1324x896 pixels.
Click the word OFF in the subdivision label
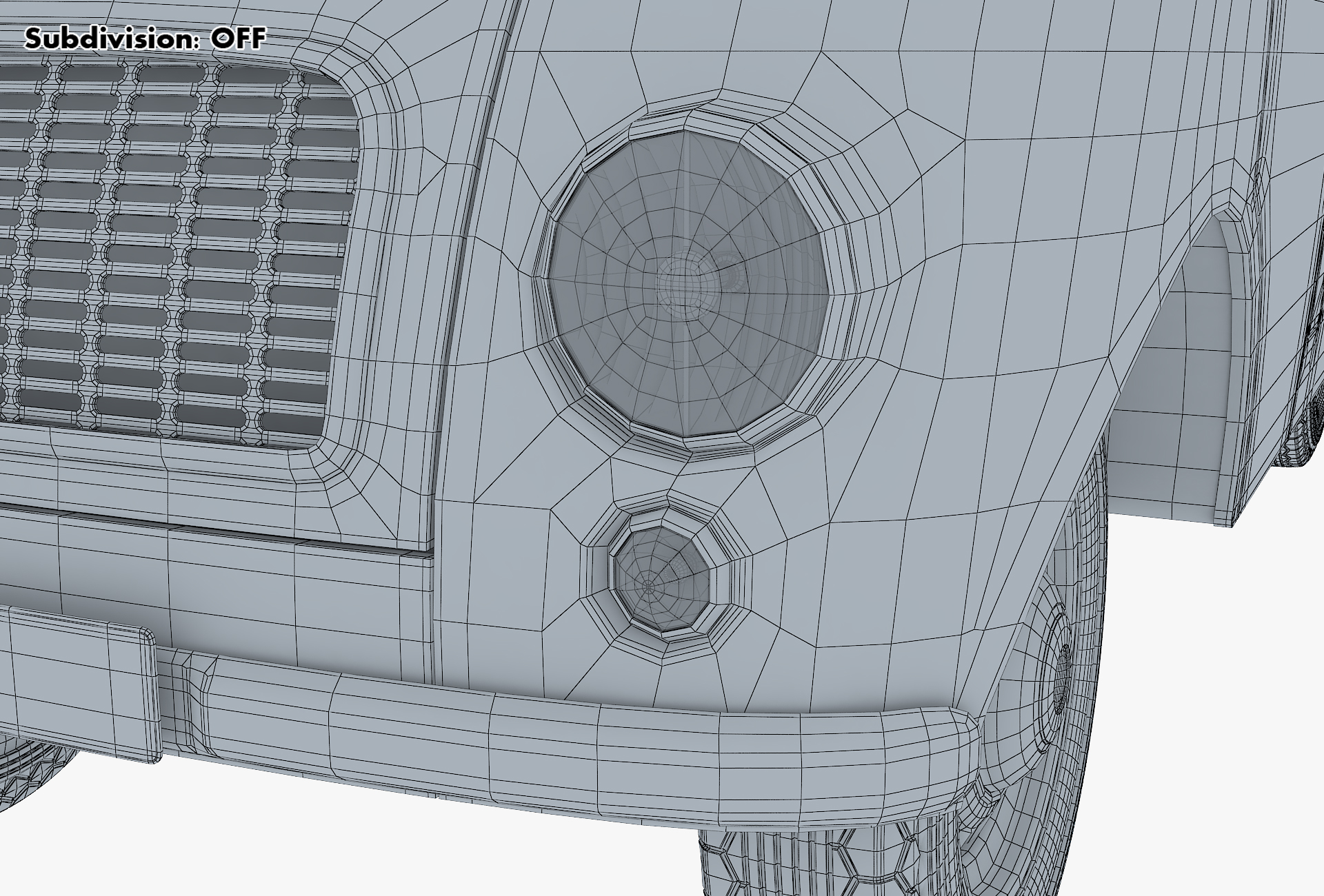coord(238,39)
